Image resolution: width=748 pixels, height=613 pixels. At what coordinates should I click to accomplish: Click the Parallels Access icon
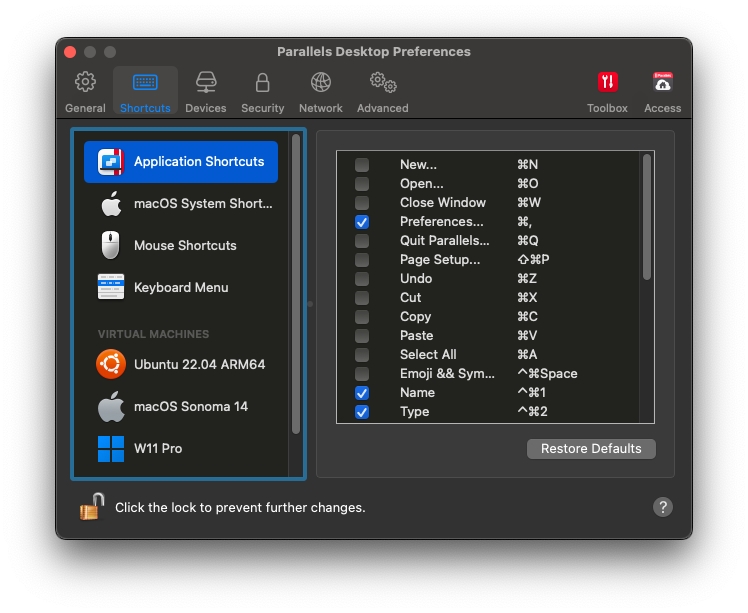[662, 91]
